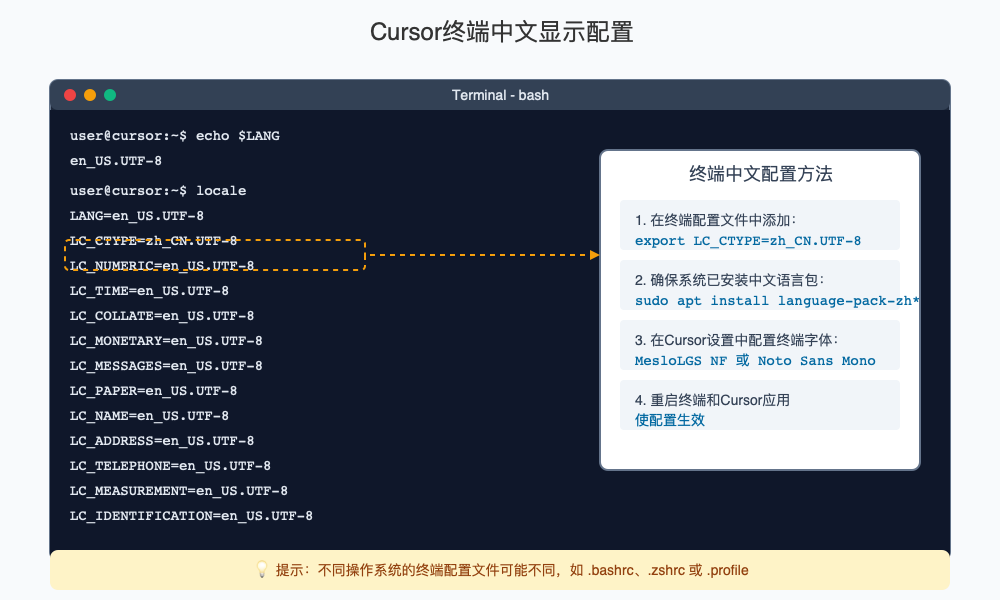Select the 'en_US.UTF-8' output line

pos(115,161)
